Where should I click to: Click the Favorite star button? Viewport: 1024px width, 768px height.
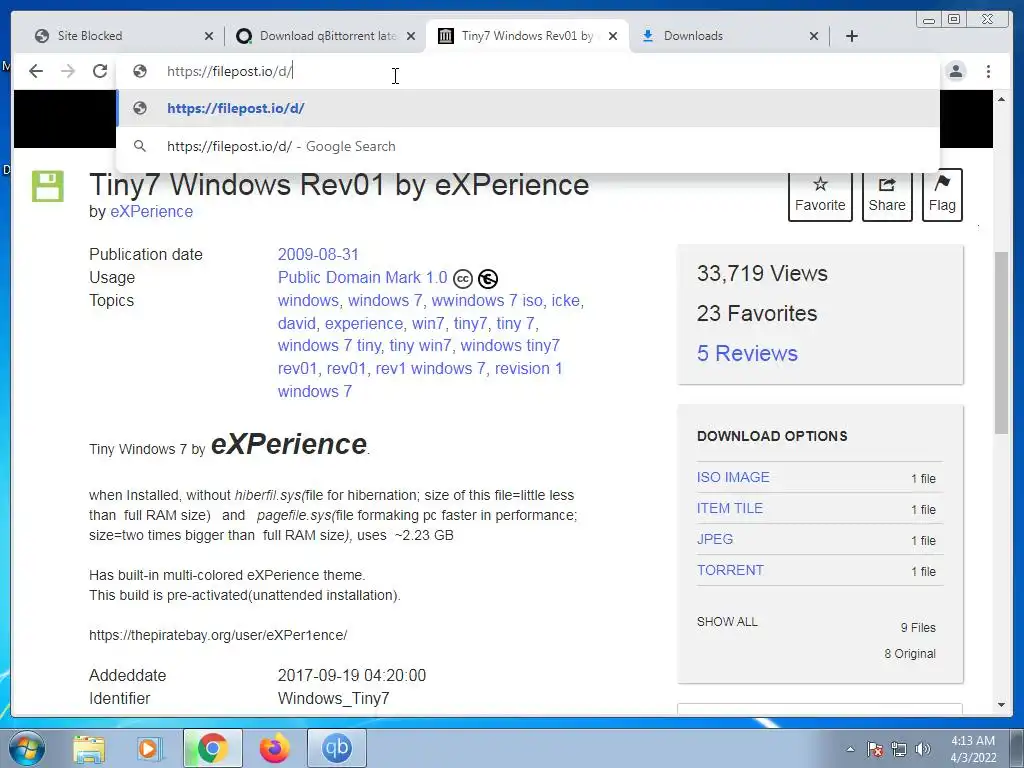(x=820, y=195)
